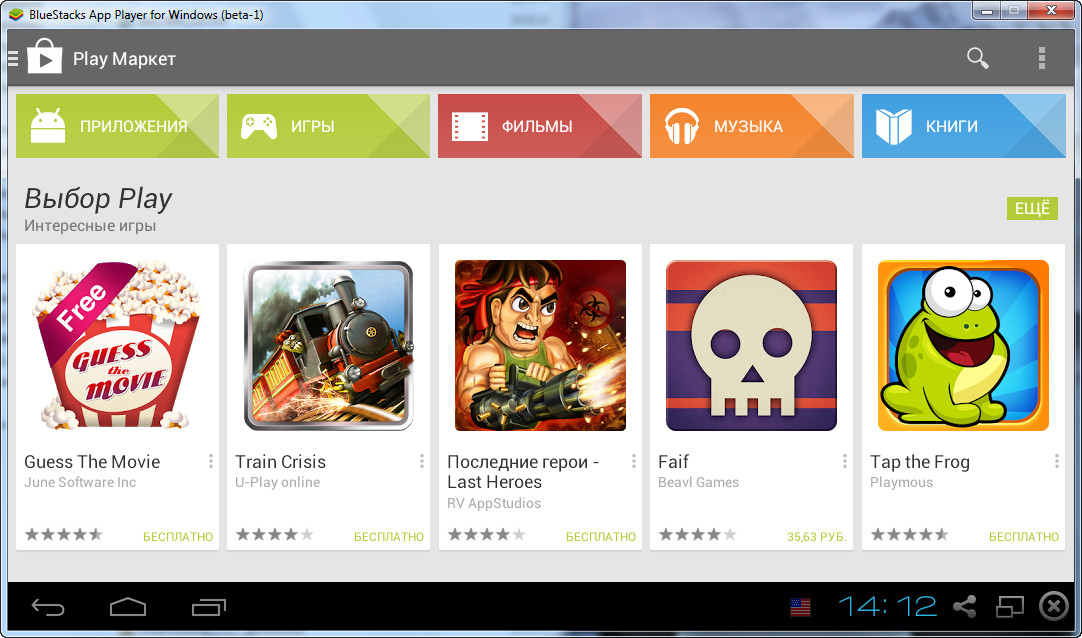Click the star rating of Last Heroes
1082x638 pixels.
[x=486, y=535]
